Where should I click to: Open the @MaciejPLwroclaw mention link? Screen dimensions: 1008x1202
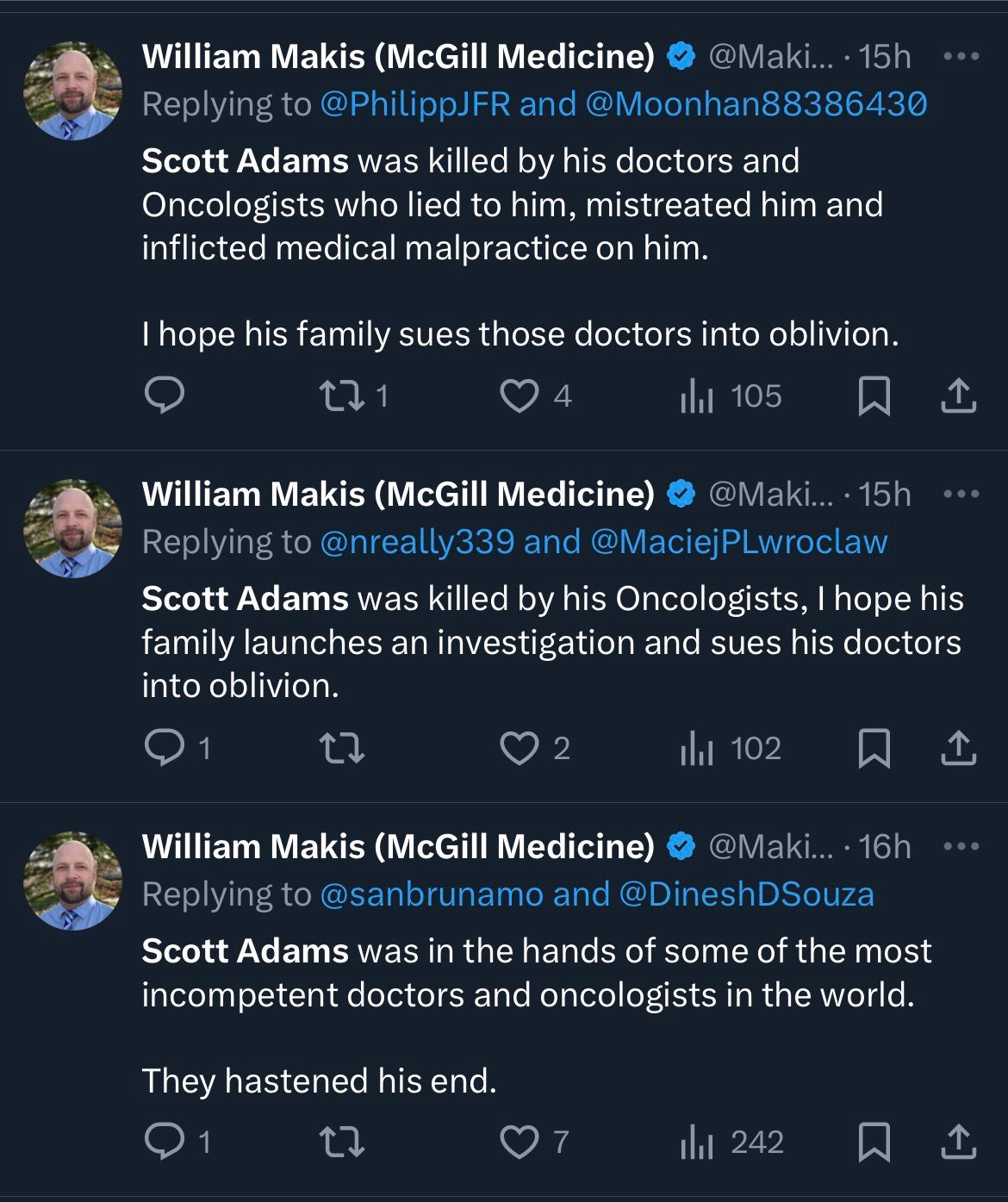click(739, 542)
